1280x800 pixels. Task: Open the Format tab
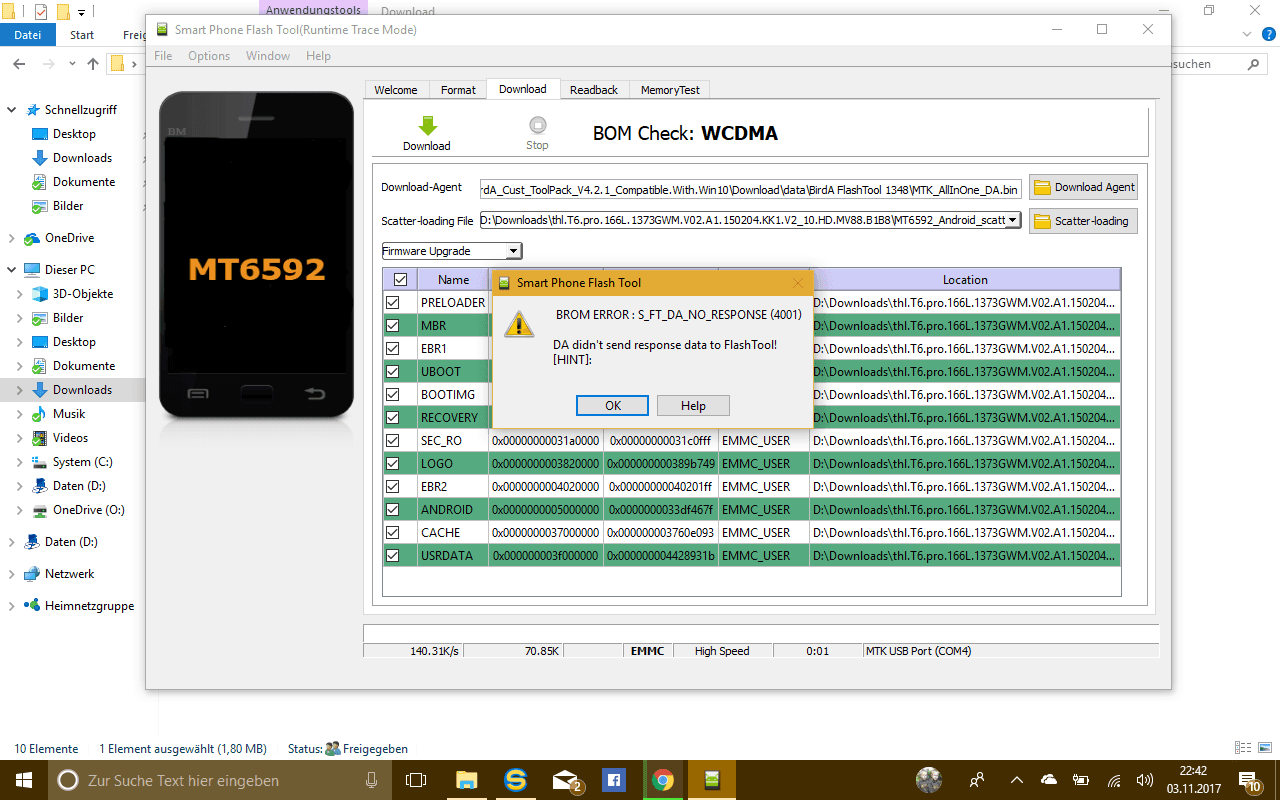(458, 90)
